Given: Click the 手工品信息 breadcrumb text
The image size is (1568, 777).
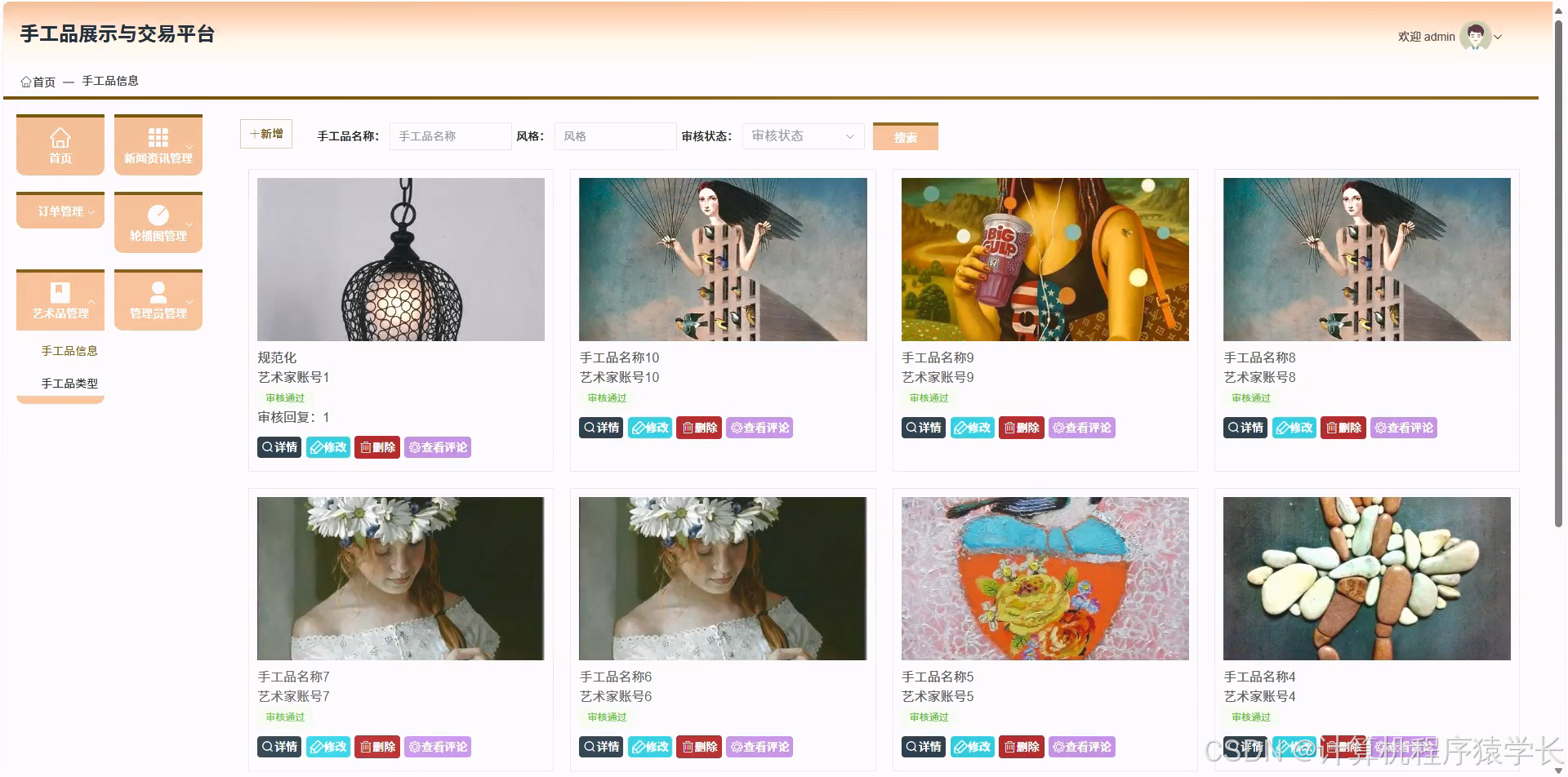Looking at the screenshot, I should [110, 81].
